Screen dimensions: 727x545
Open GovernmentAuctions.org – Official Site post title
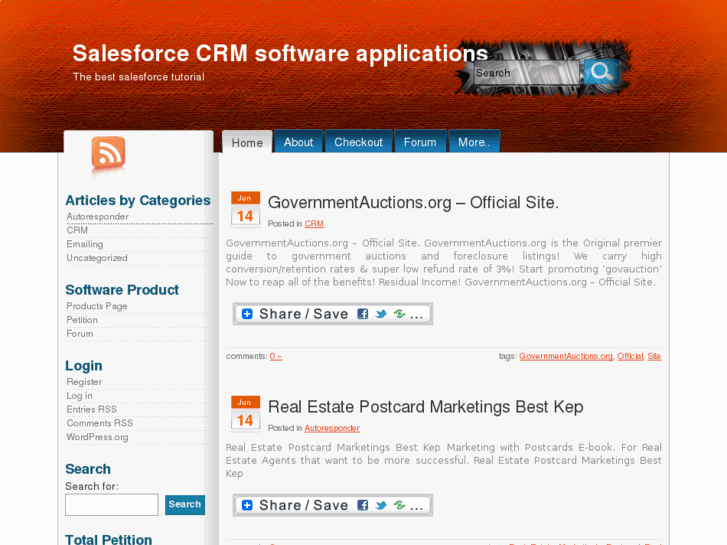[413, 203]
